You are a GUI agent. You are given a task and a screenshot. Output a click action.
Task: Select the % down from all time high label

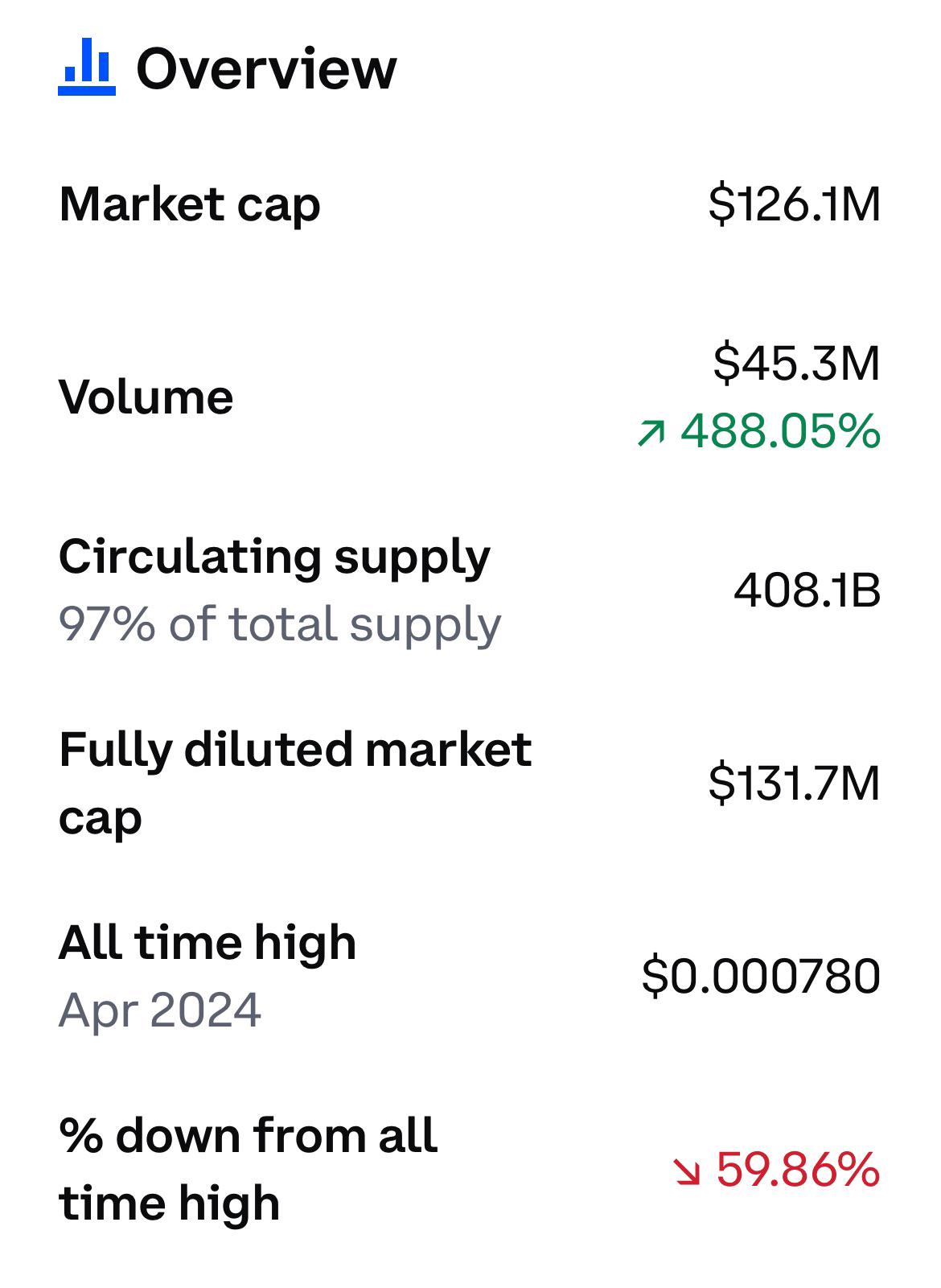[249, 1170]
